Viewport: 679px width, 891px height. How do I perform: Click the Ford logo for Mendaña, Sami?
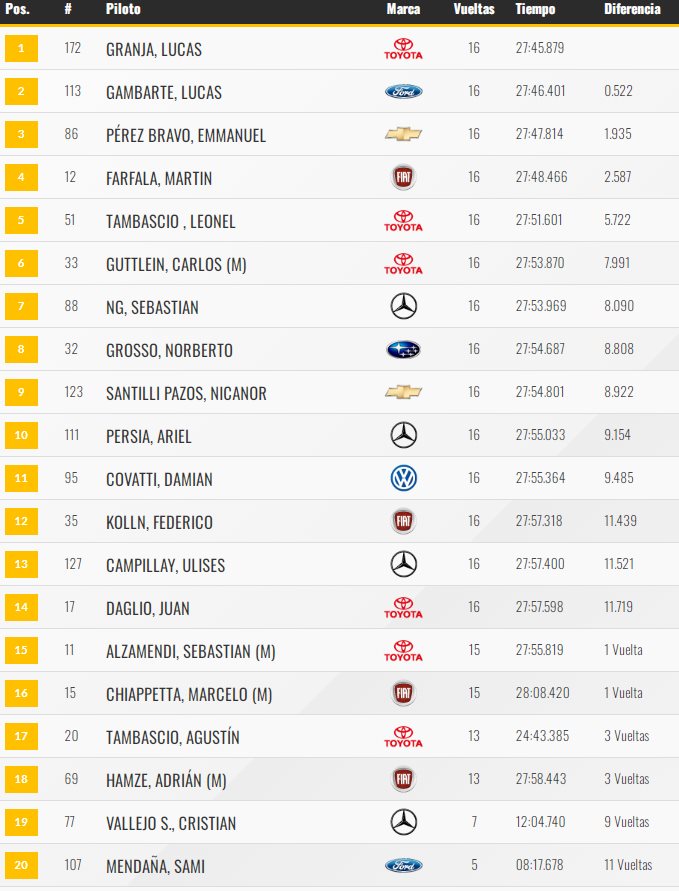coord(403,865)
